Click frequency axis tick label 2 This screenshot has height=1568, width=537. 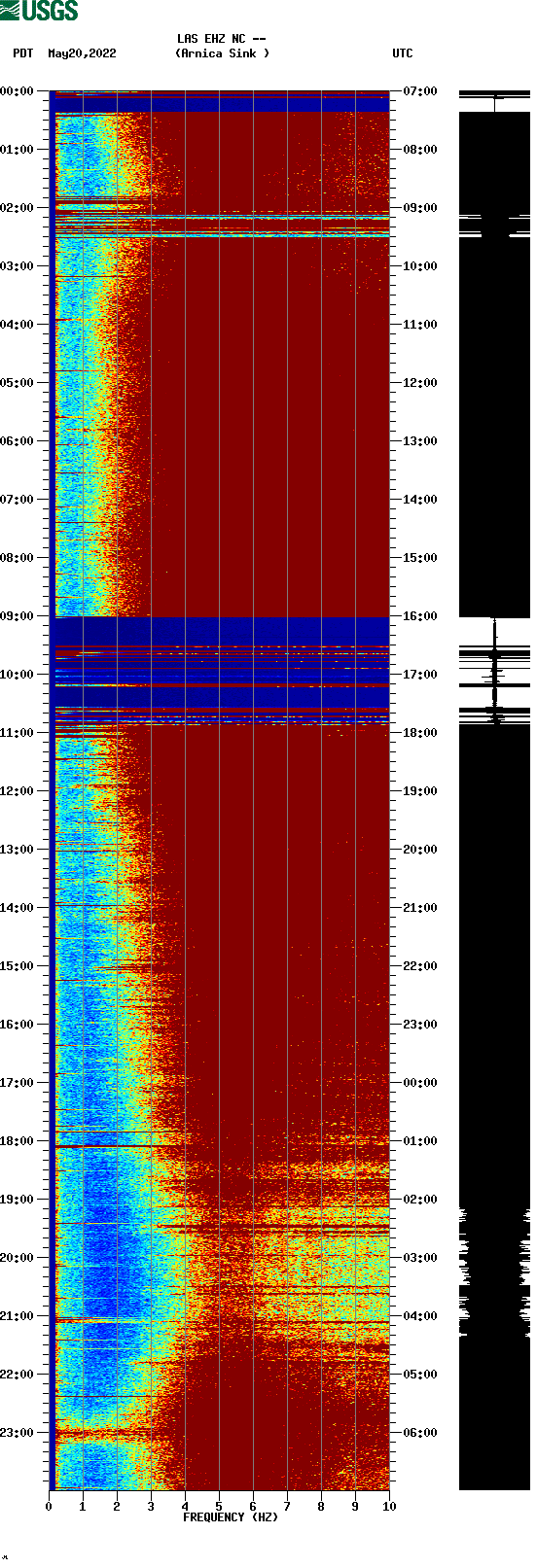point(117,1507)
